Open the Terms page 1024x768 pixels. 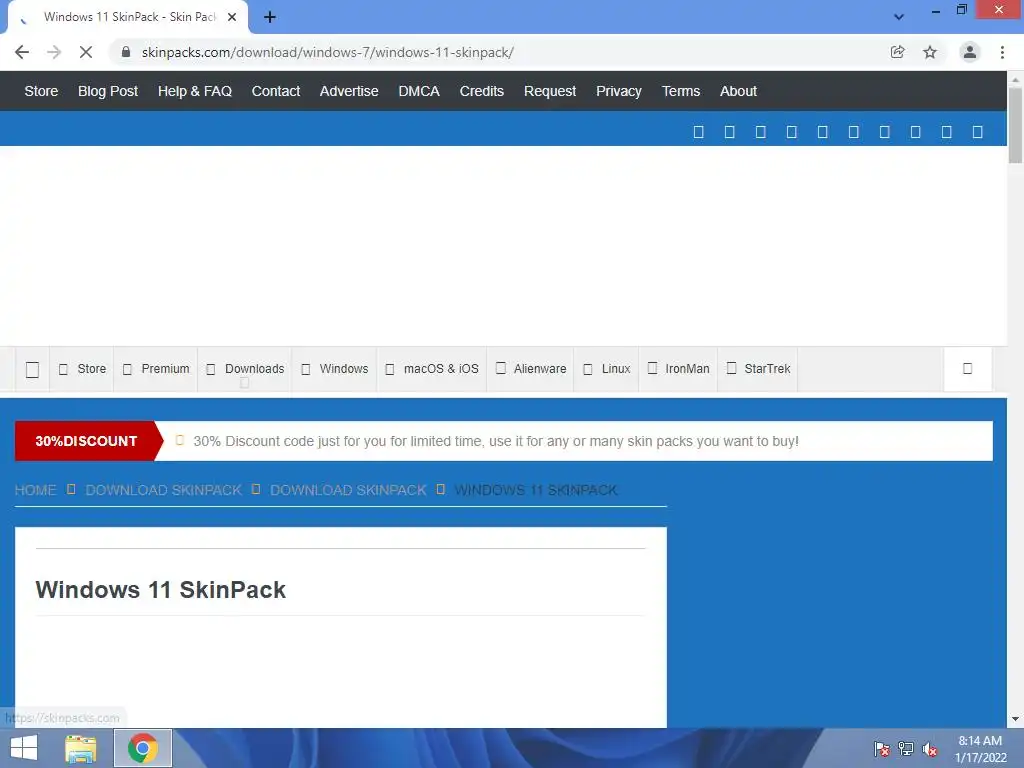(x=680, y=91)
